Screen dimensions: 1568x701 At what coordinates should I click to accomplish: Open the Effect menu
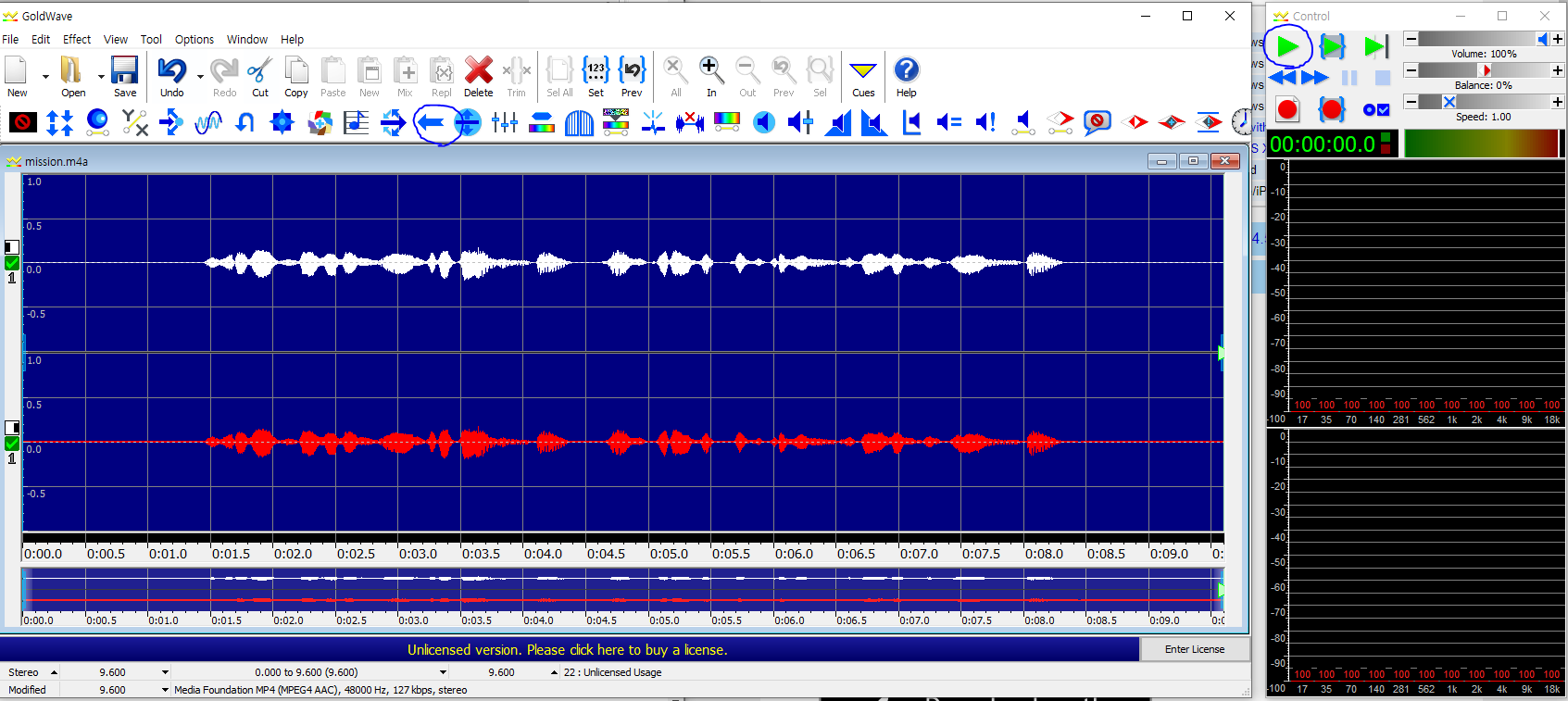77,39
